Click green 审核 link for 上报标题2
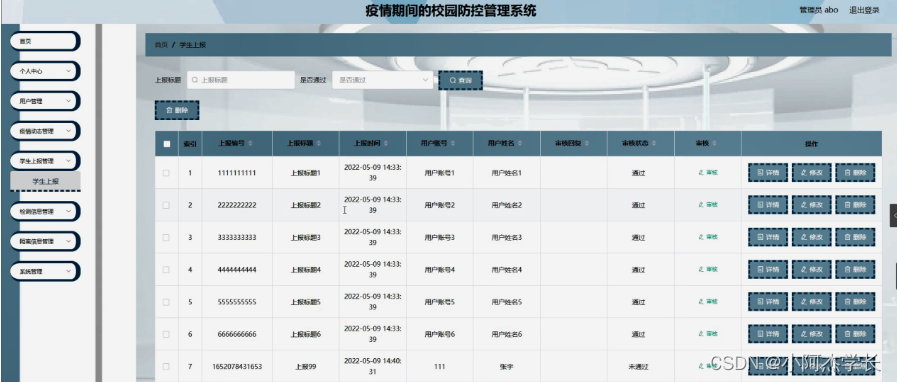This screenshot has height=382, width=897. click(708, 205)
